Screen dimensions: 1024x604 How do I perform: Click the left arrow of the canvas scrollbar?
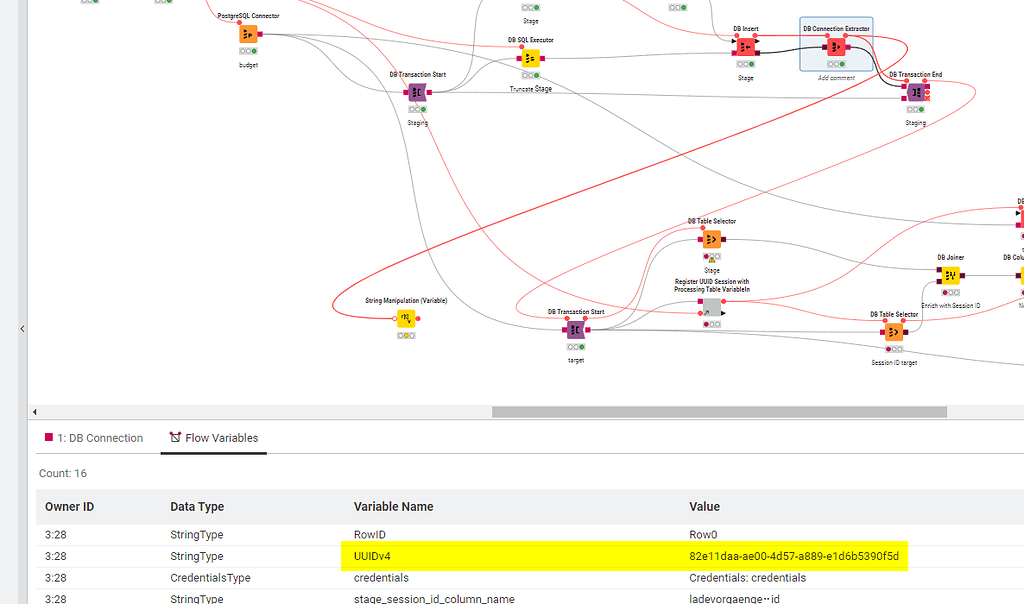click(x=35, y=411)
